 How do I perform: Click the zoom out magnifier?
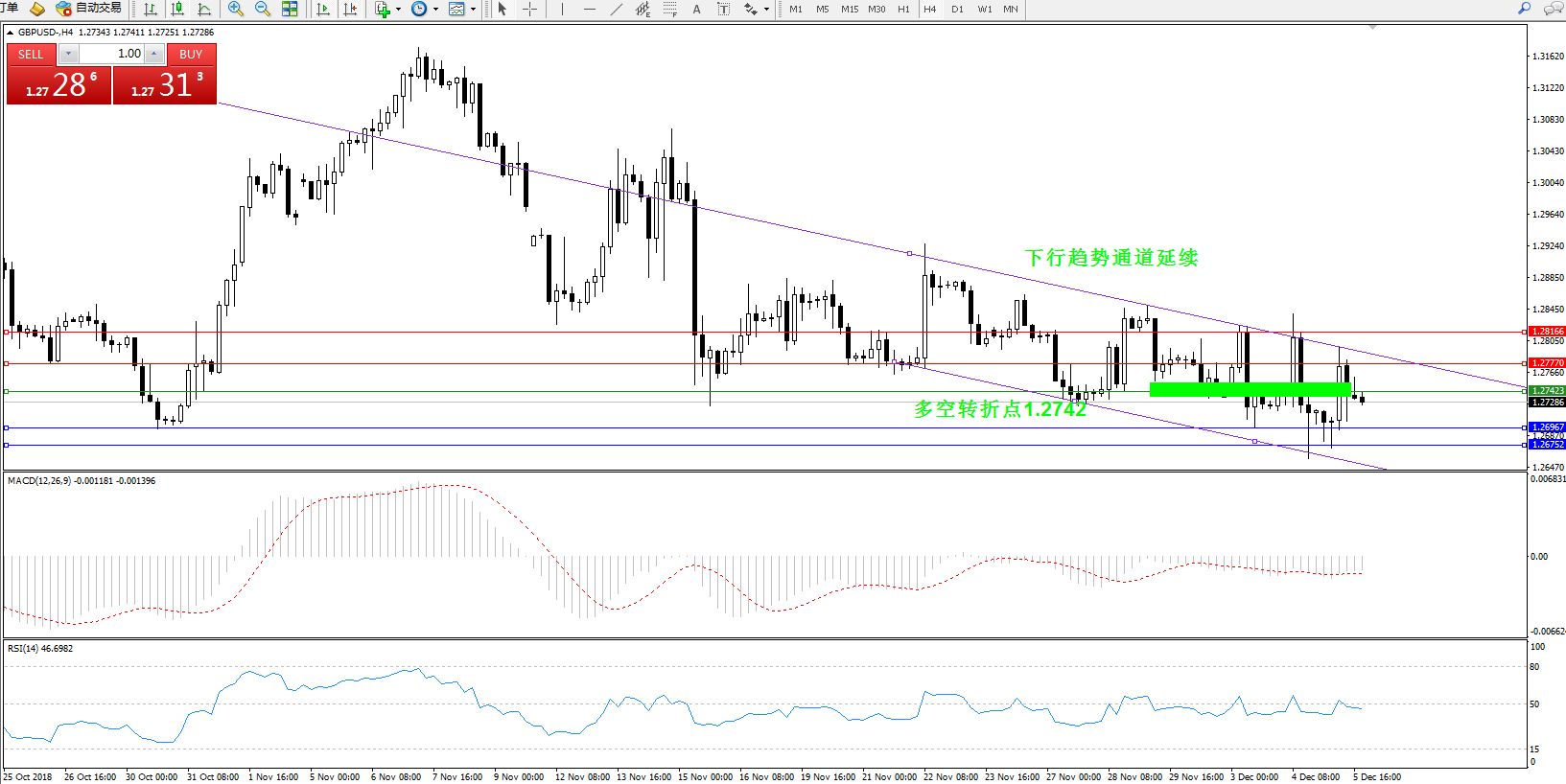262,9
